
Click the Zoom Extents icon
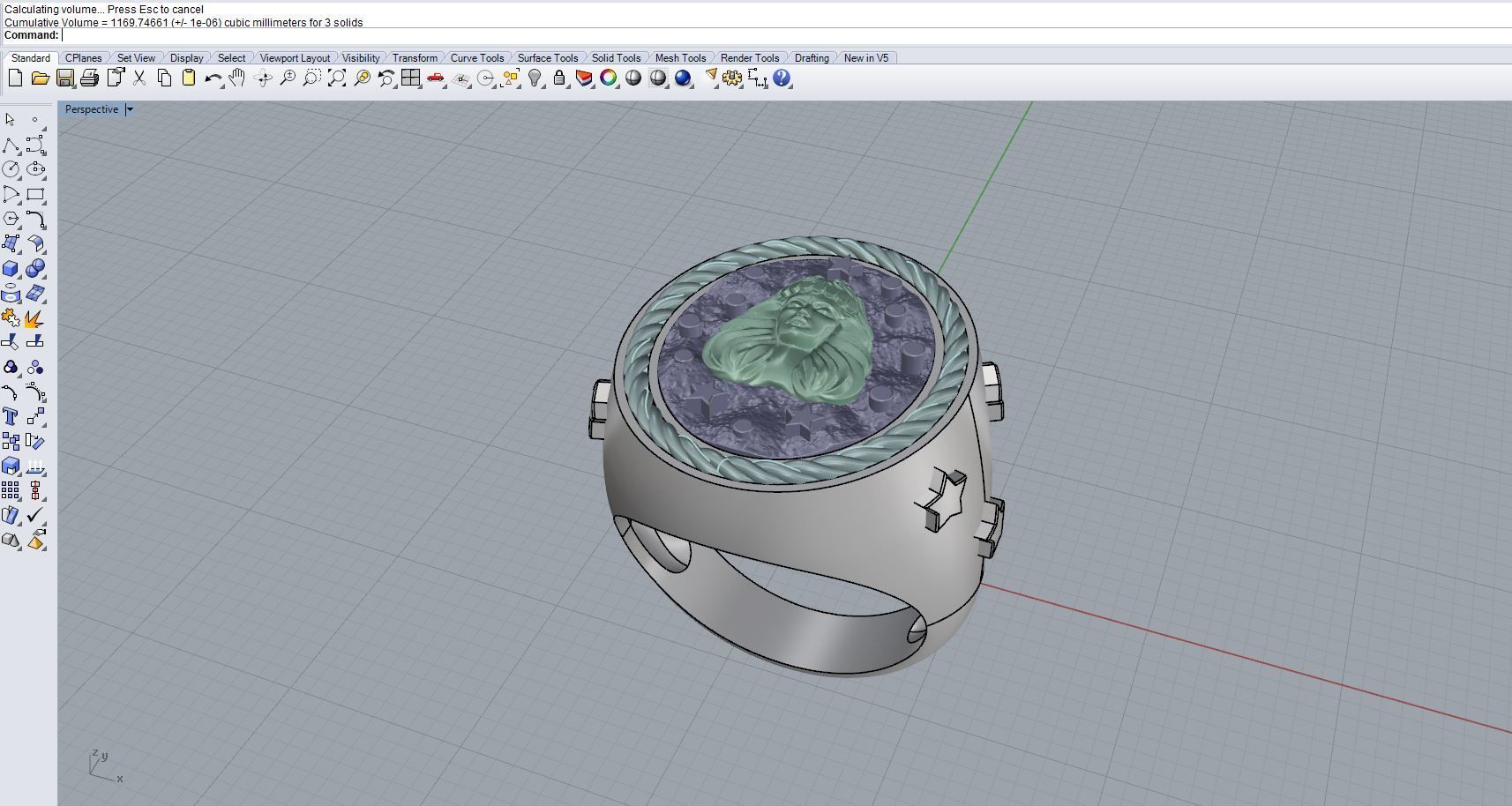337,78
